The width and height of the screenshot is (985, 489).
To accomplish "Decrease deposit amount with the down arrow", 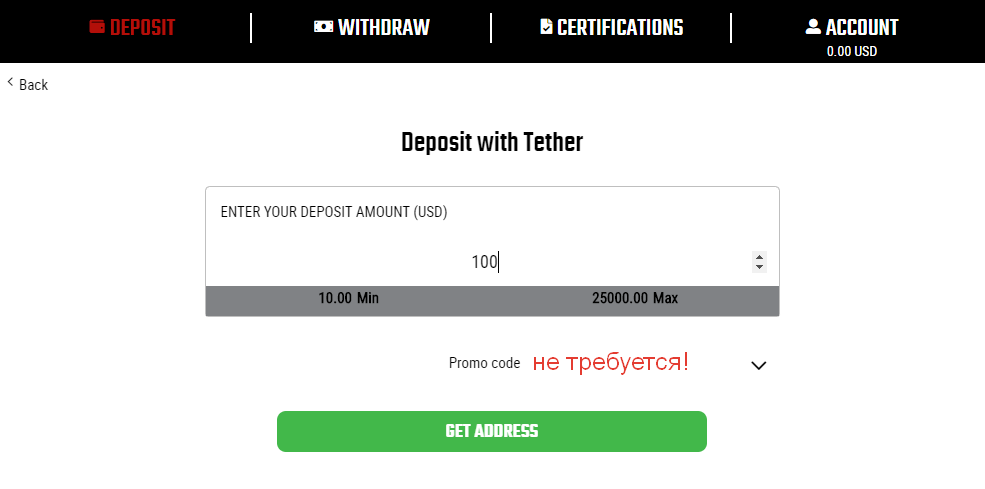I will point(759,267).
